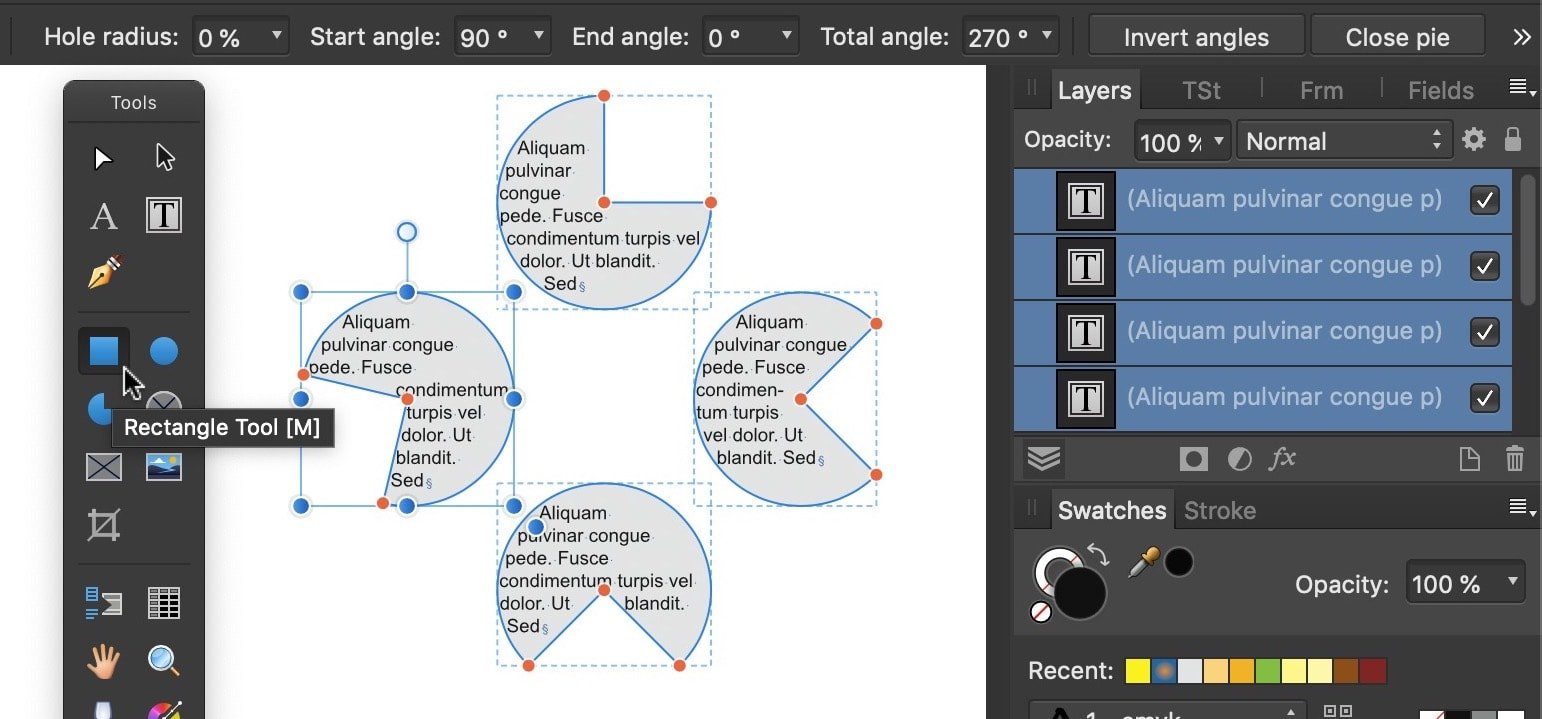Viewport: 1542px width, 719px height.
Task: Select the Frame Text tool
Action: click(163, 215)
